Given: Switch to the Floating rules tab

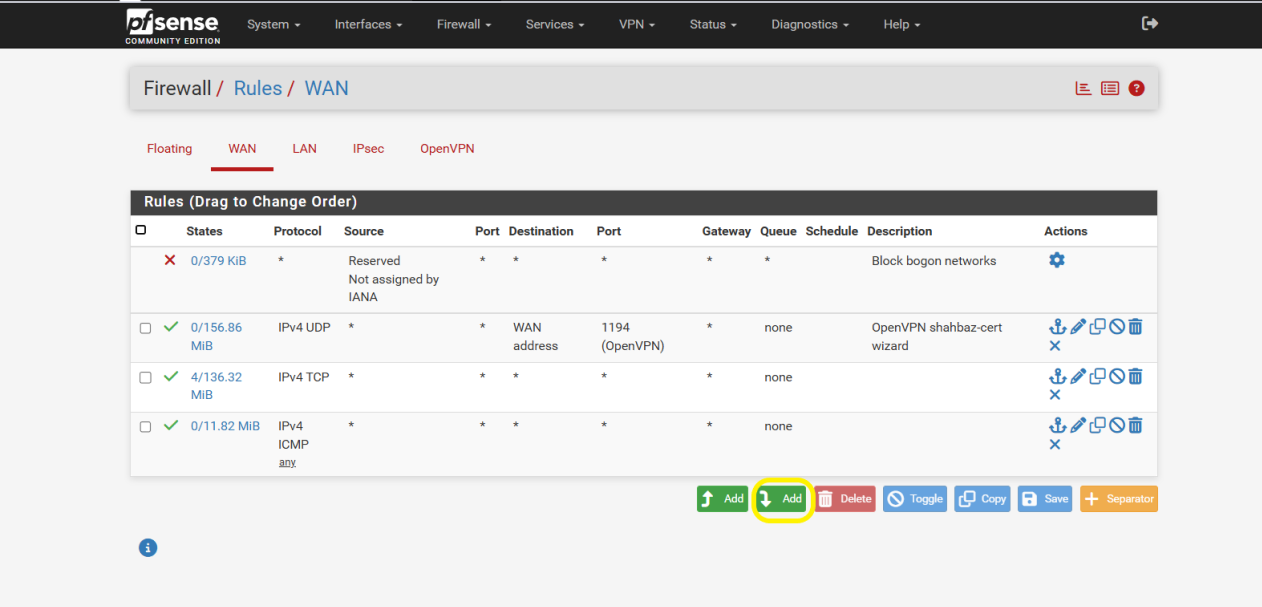Looking at the screenshot, I should click(169, 149).
